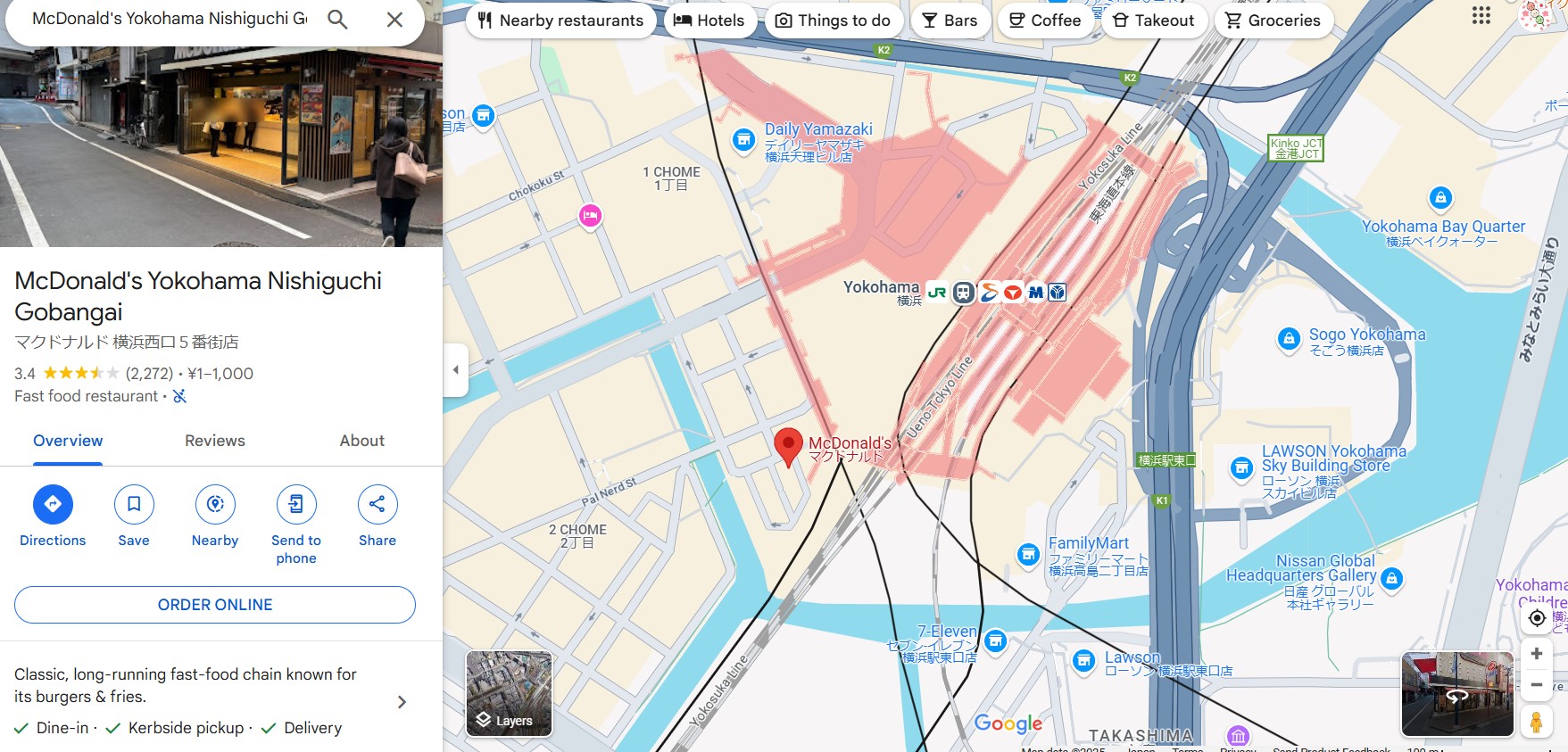Select the Takeout filter chip
This screenshot has height=752, width=1568.
point(1155,21)
